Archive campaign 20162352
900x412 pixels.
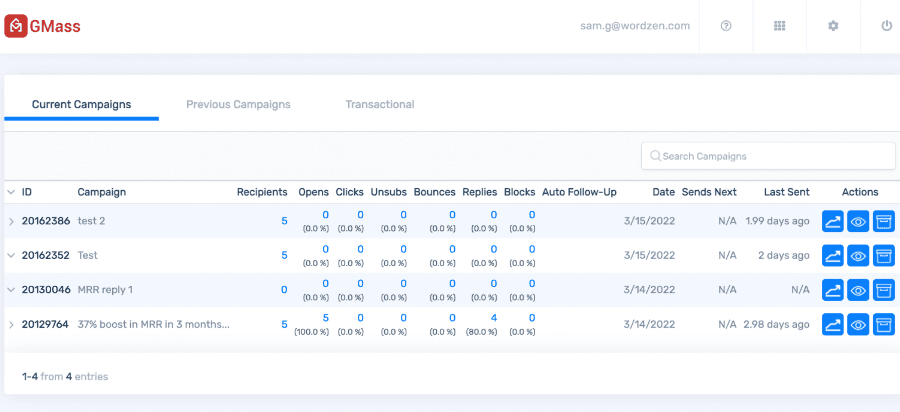coord(884,255)
